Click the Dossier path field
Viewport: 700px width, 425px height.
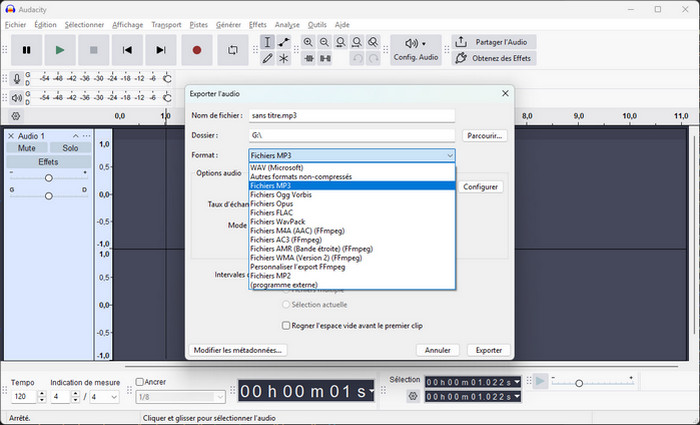pos(352,135)
